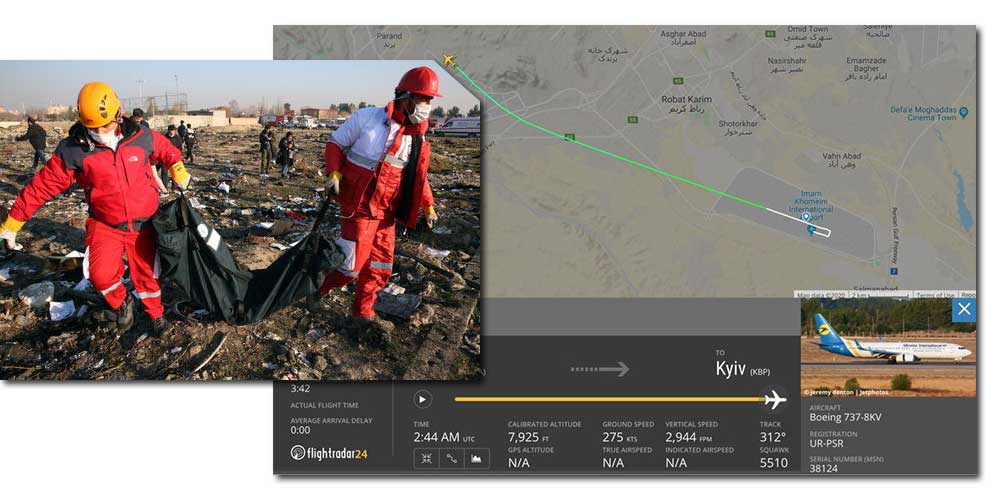Click the plane icon at the timeline end

tap(773, 400)
